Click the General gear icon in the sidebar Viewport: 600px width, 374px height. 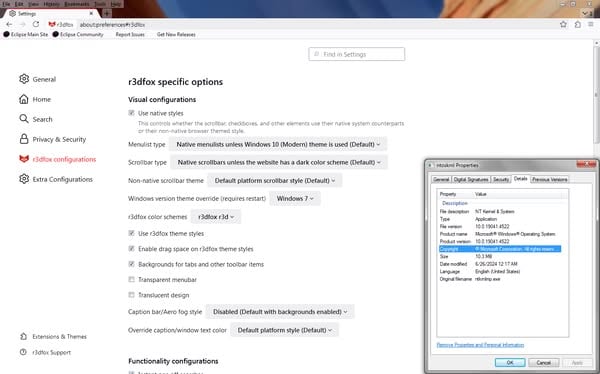(24, 79)
